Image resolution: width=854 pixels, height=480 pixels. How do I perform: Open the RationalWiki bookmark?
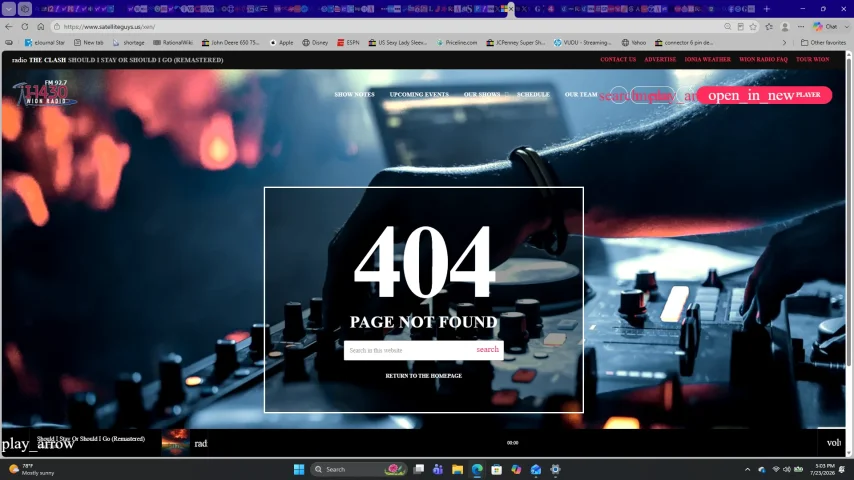coord(173,42)
